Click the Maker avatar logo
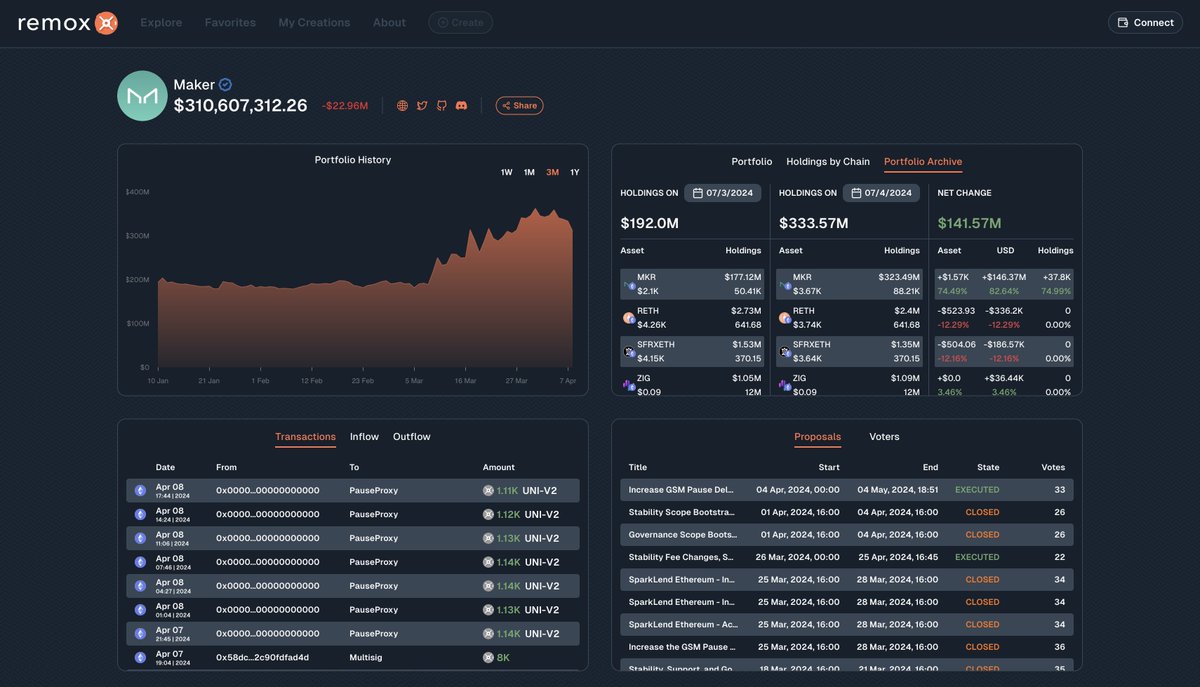The image size is (1200, 687). [142, 96]
